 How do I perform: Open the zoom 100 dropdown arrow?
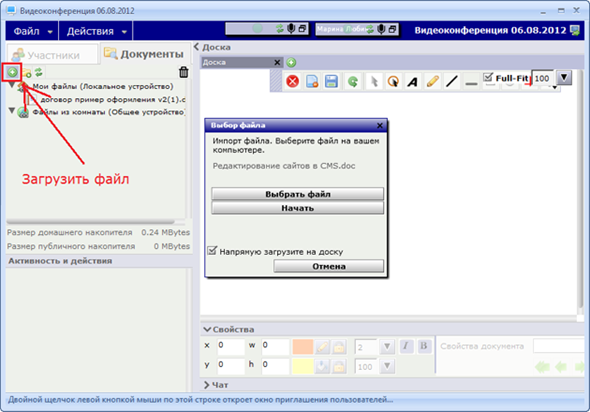(x=564, y=78)
